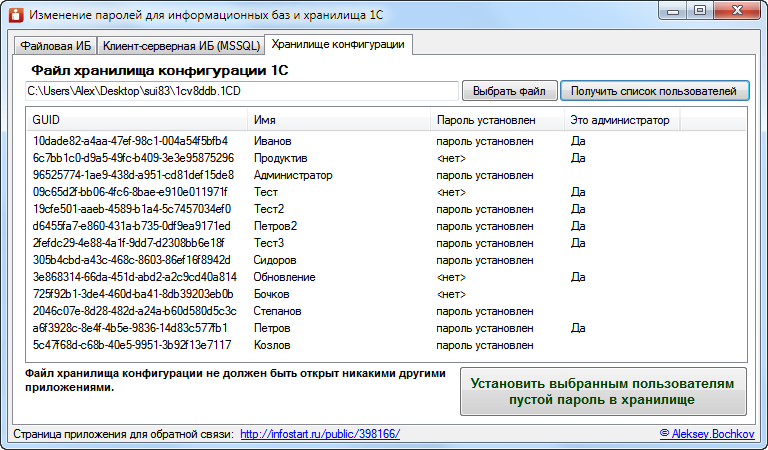Image resolution: width=768 pixels, height=450 pixels.
Task: Click the Да administrator cell for Обновление
Action: 578,277
